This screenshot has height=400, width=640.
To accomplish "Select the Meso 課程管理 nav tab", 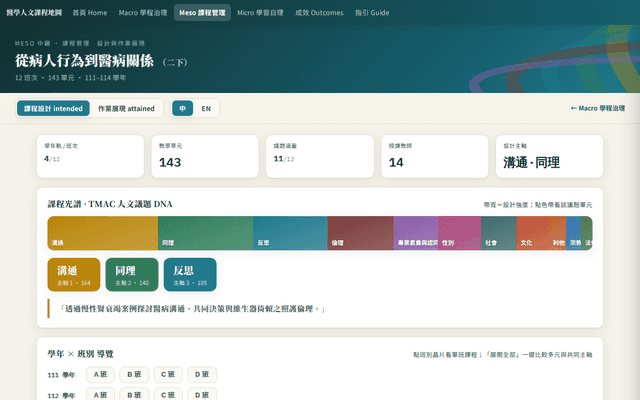I will (x=202, y=13).
